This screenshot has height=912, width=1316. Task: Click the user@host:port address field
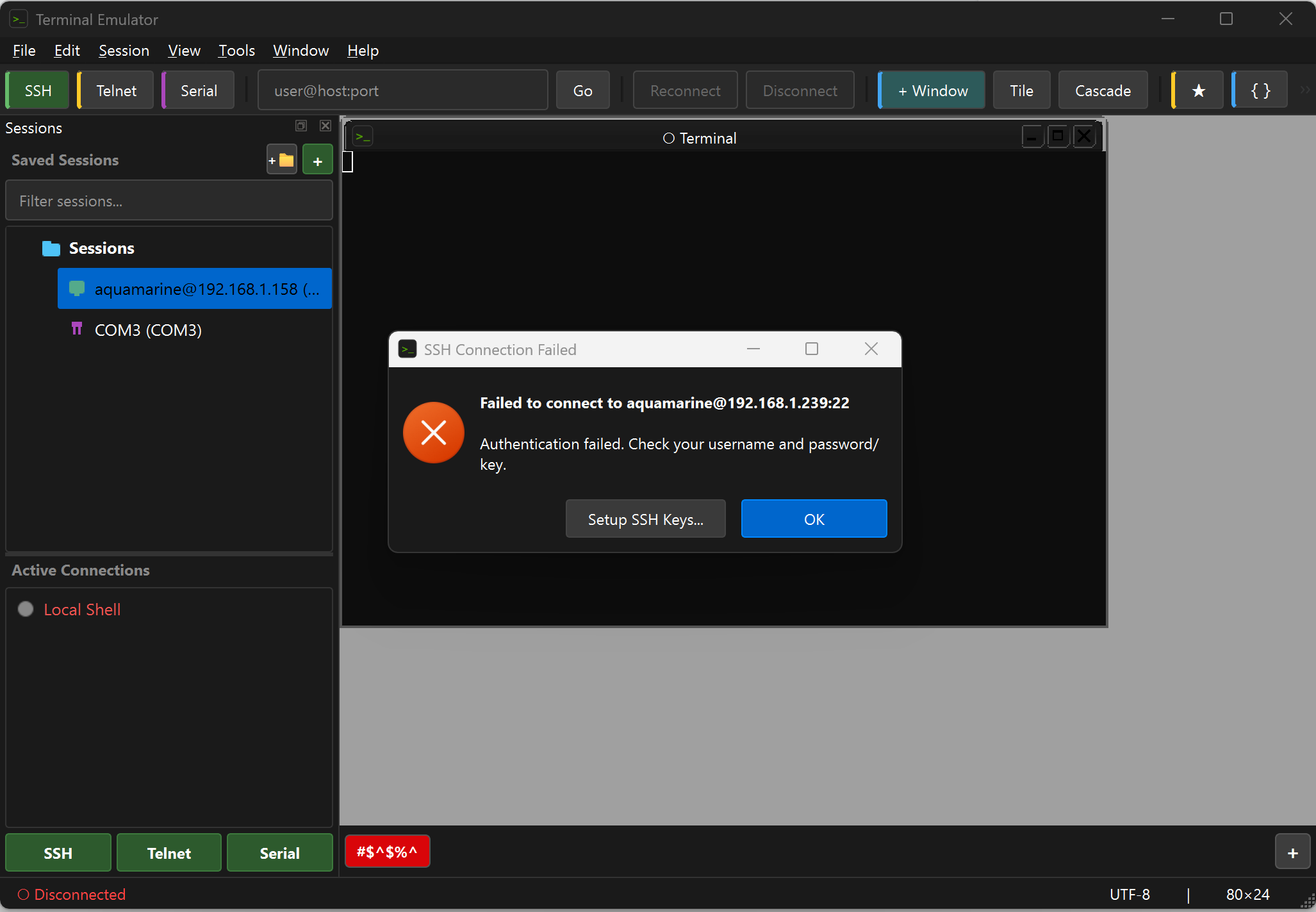pyautogui.click(x=403, y=90)
